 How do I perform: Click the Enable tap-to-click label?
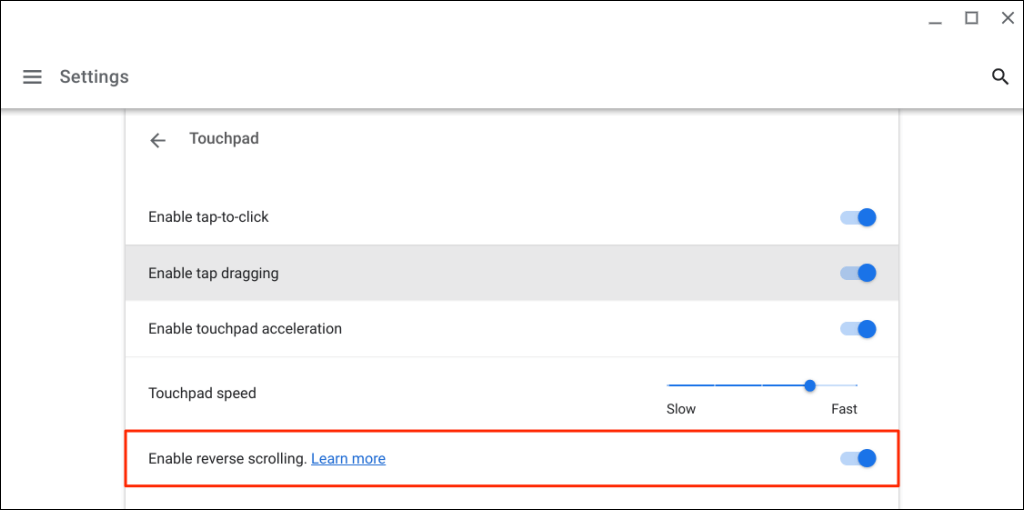[x=208, y=217]
